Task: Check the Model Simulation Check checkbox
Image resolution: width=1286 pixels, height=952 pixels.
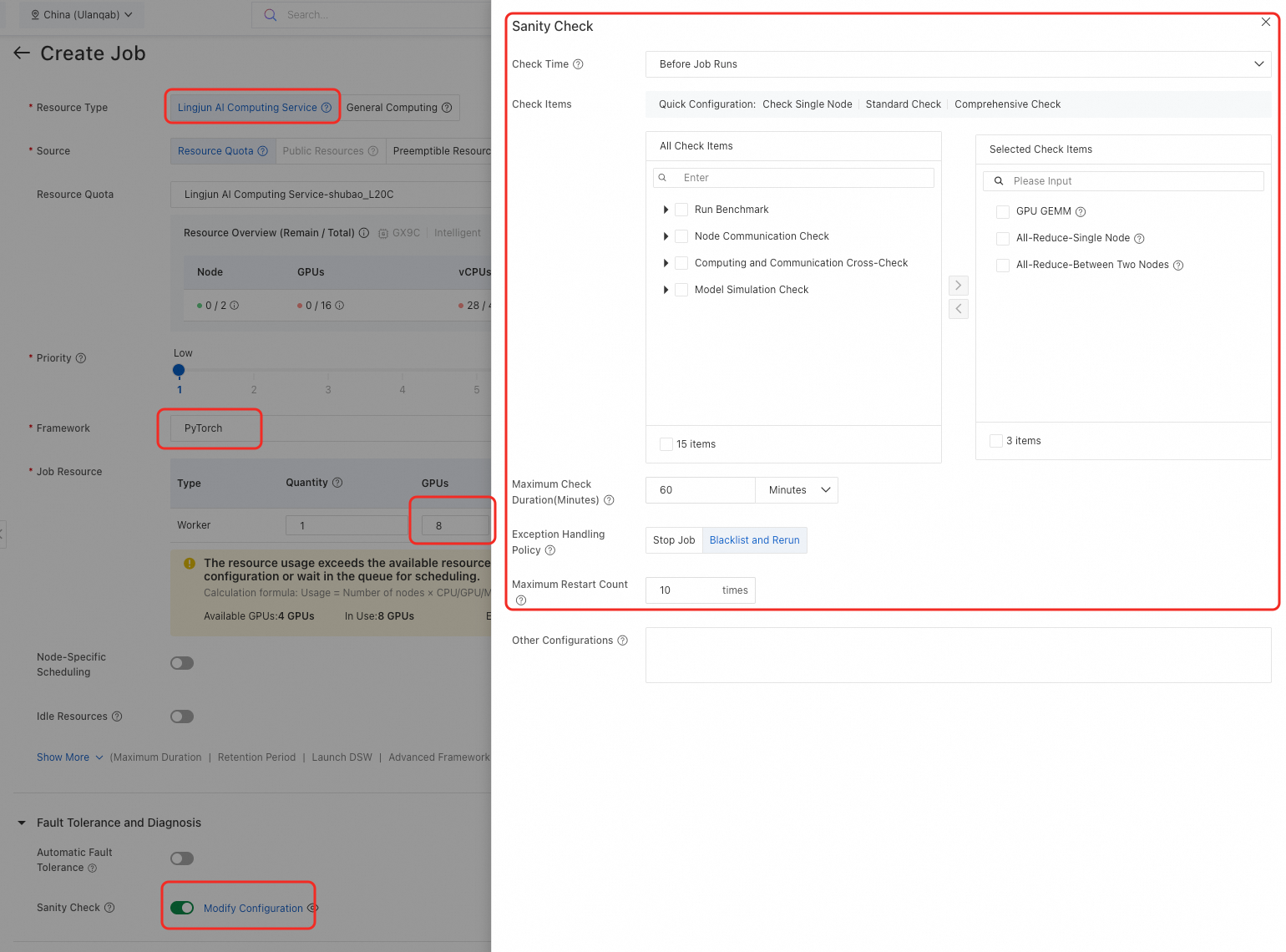Action: (x=681, y=290)
